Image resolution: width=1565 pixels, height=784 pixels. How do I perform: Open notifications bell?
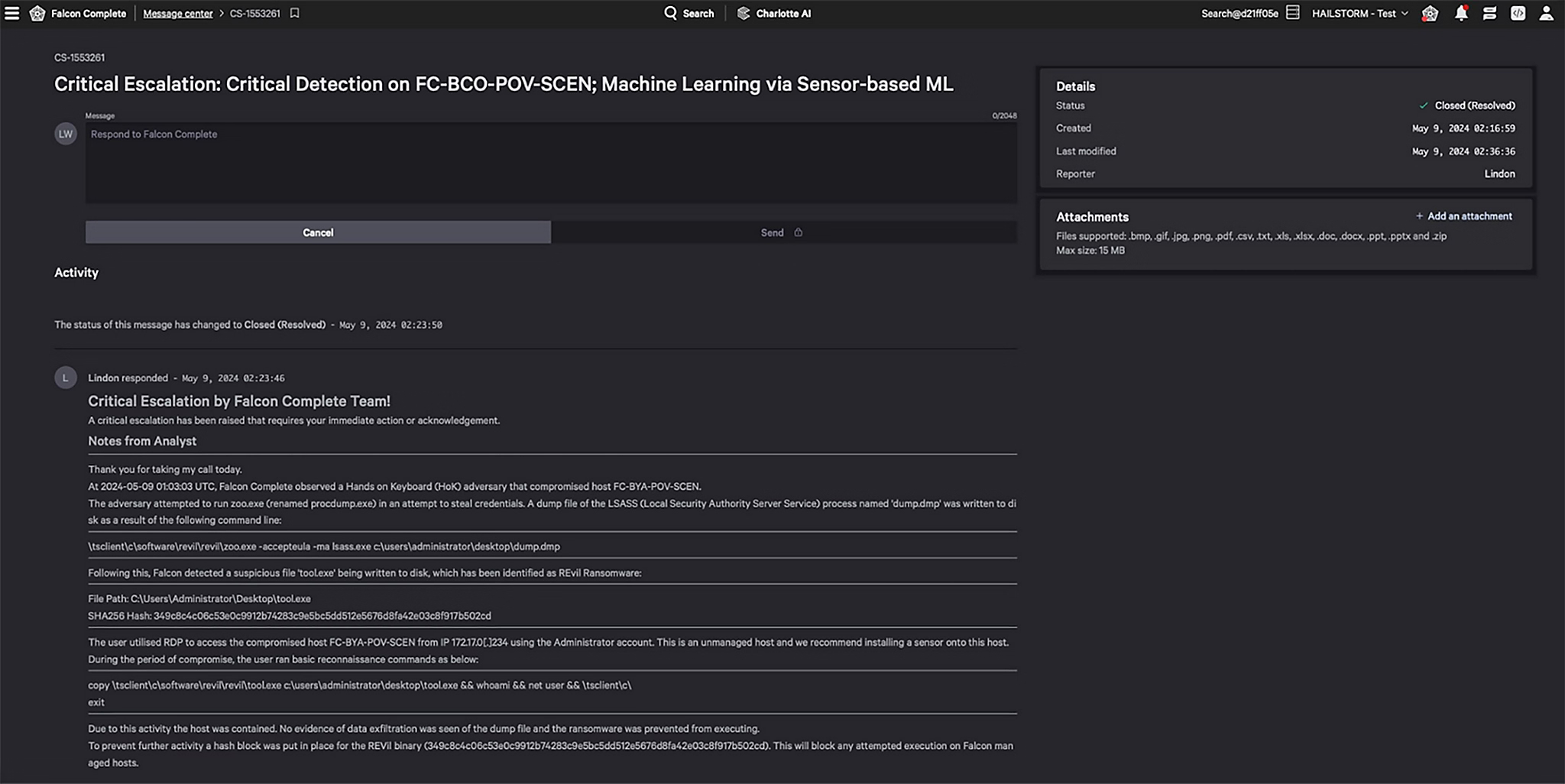[1460, 13]
